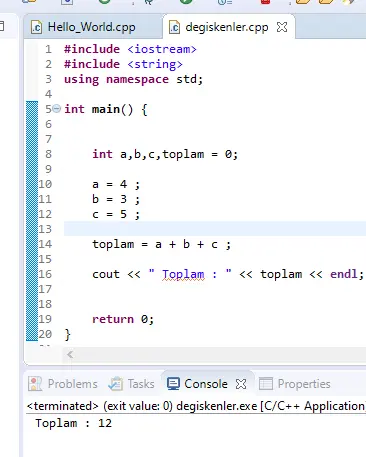Click the '#include <string>' line
The height and width of the screenshot is (457, 366).
coord(123,64)
